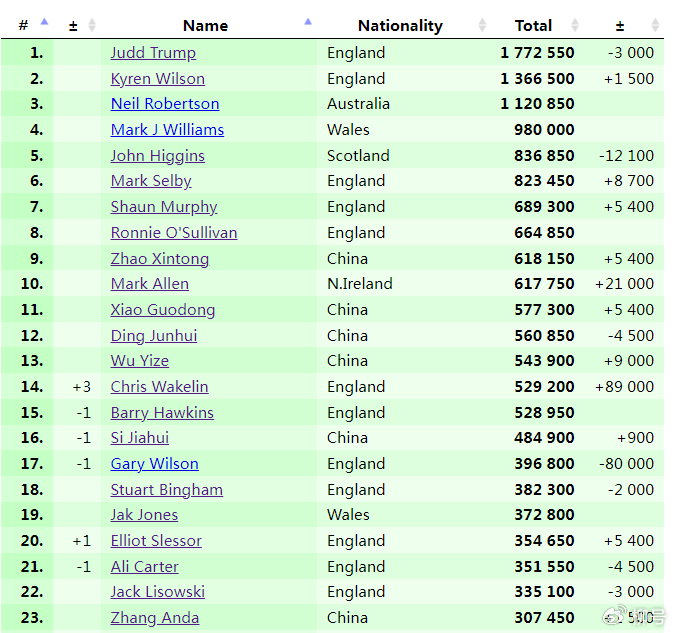The height and width of the screenshot is (633, 674).
Task: Click the sort arrows beside Total header
Action: point(575,25)
